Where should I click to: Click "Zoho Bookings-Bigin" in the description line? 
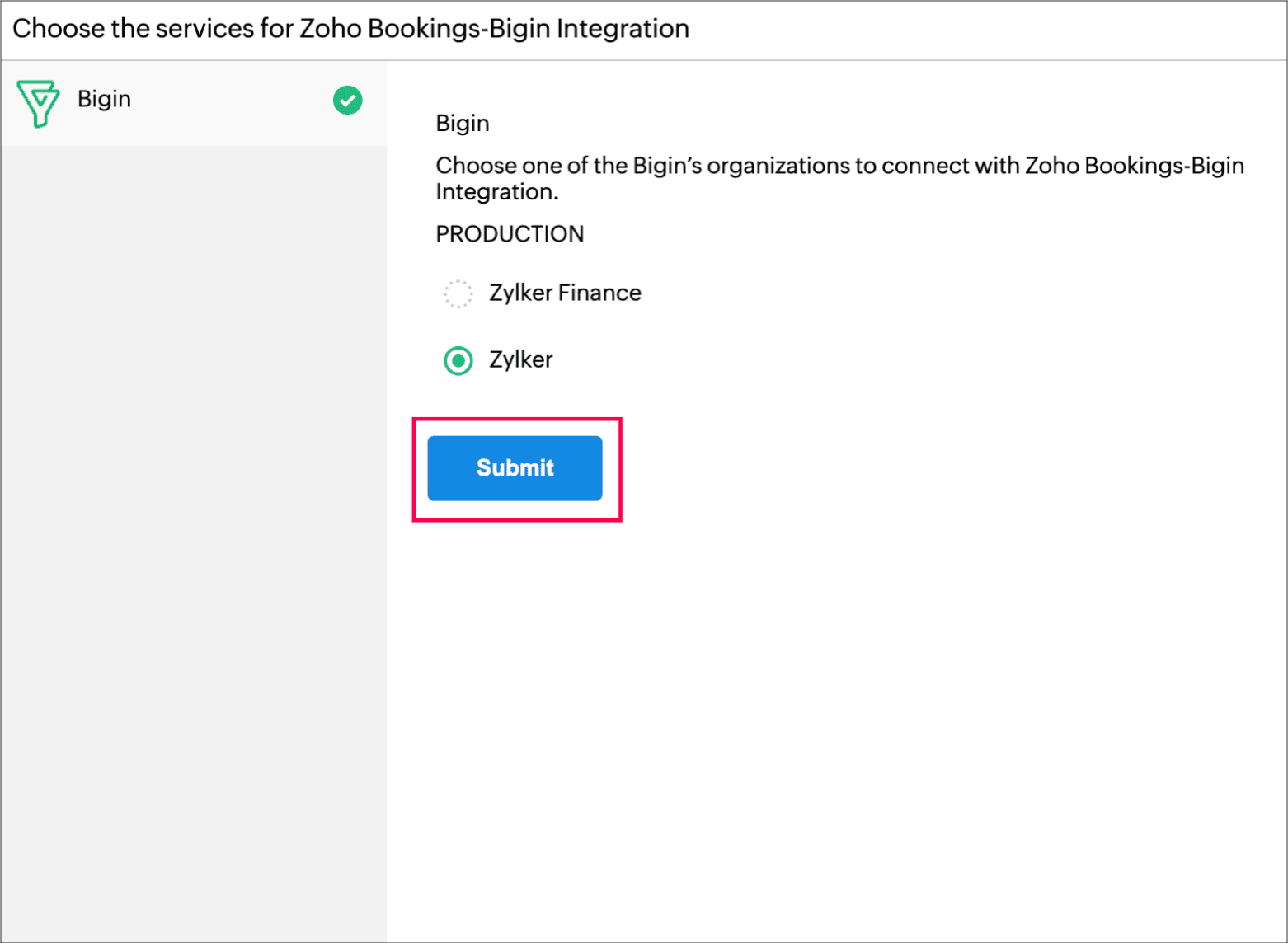pos(1134,166)
